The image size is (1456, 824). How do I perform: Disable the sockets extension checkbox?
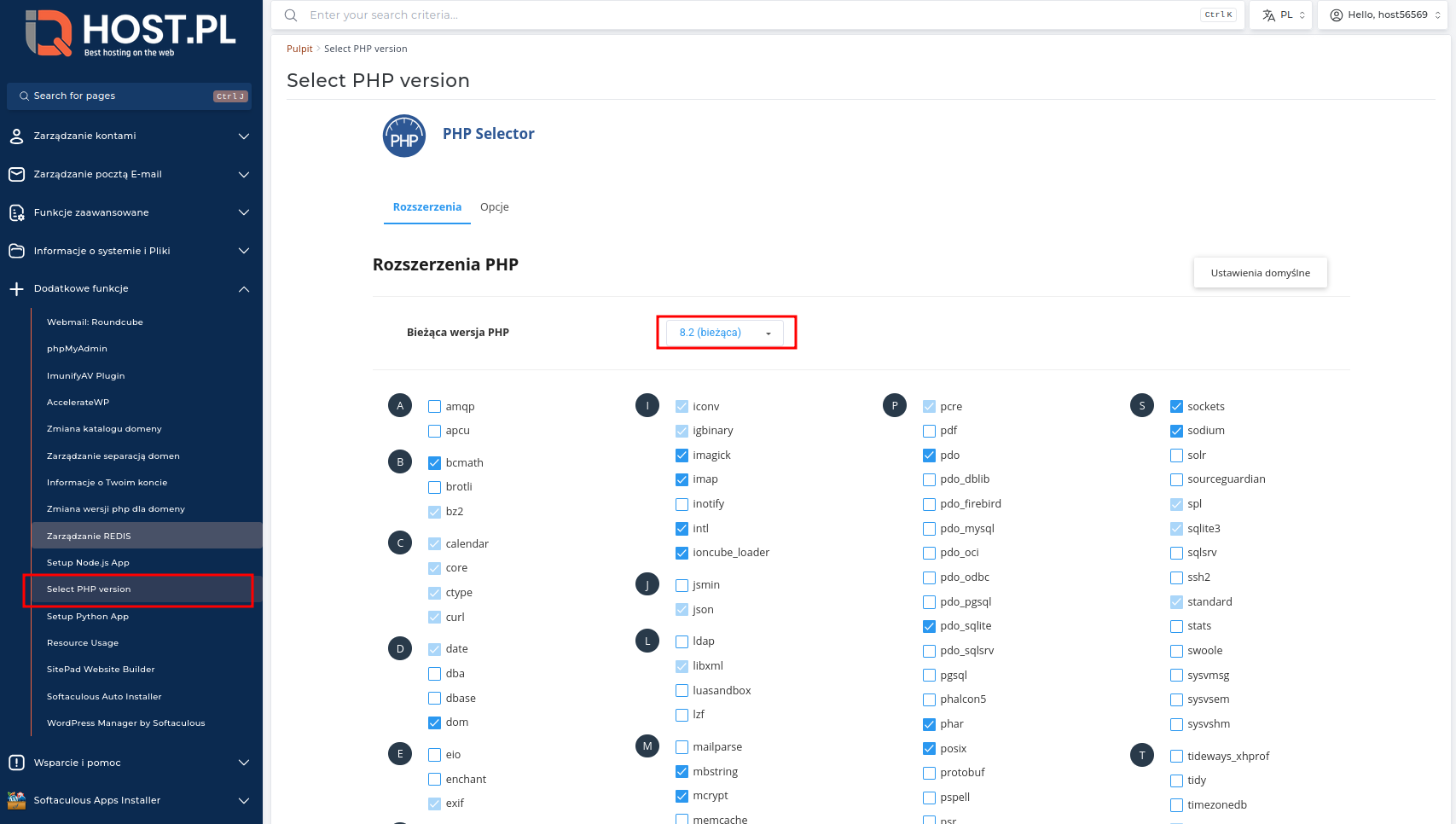[1177, 406]
